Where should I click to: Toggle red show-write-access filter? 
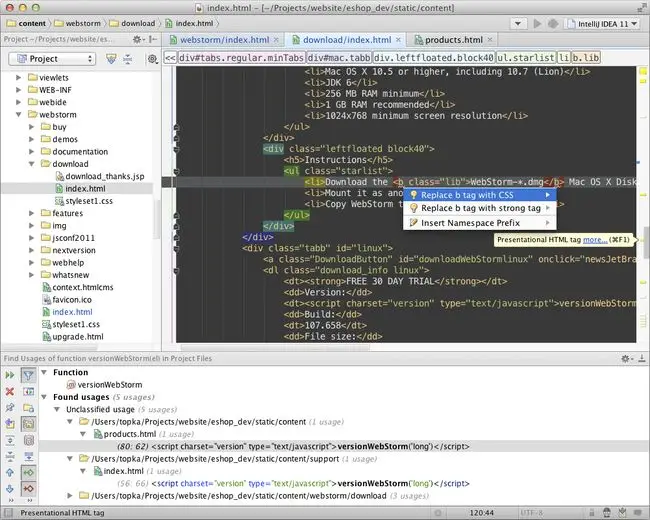click(x=28, y=488)
